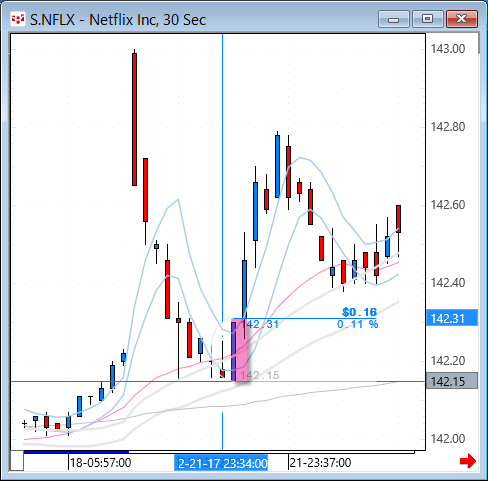The image size is (488, 481).
Task: Maximize the Netflix chart window
Action: (x=428, y=19)
